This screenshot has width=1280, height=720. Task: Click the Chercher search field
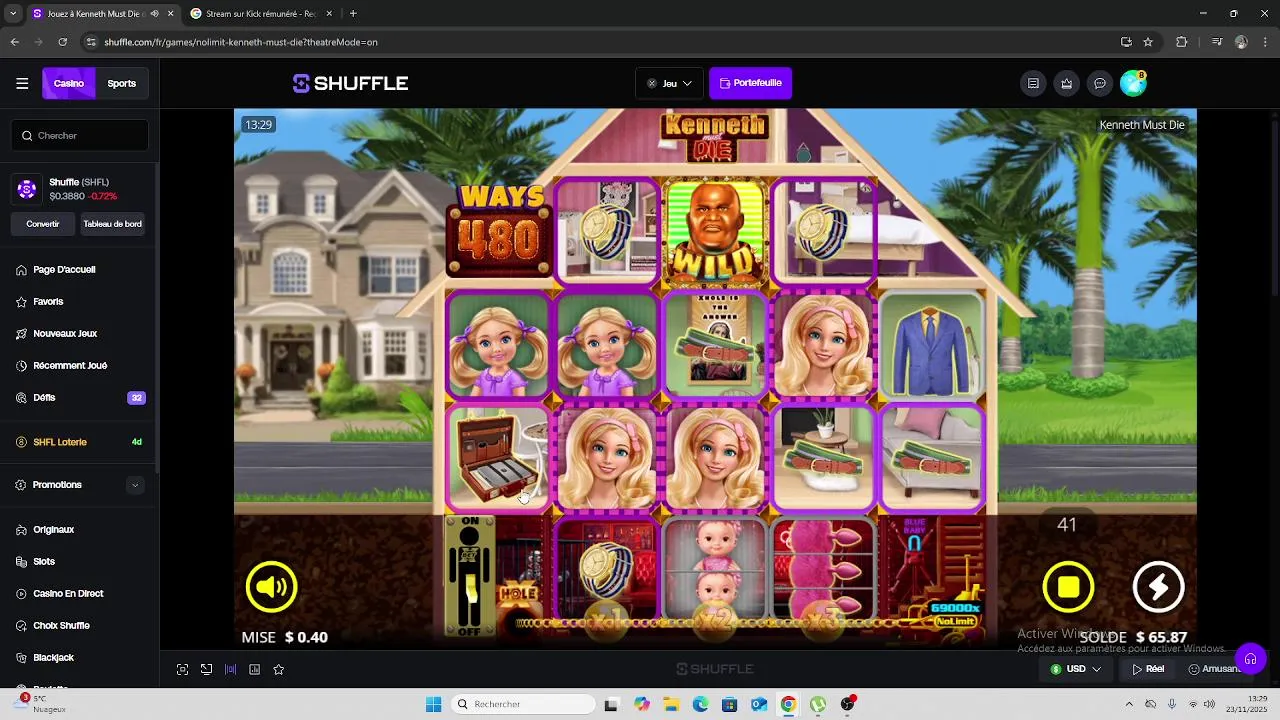pyautogui.click(x=80, y=135)
